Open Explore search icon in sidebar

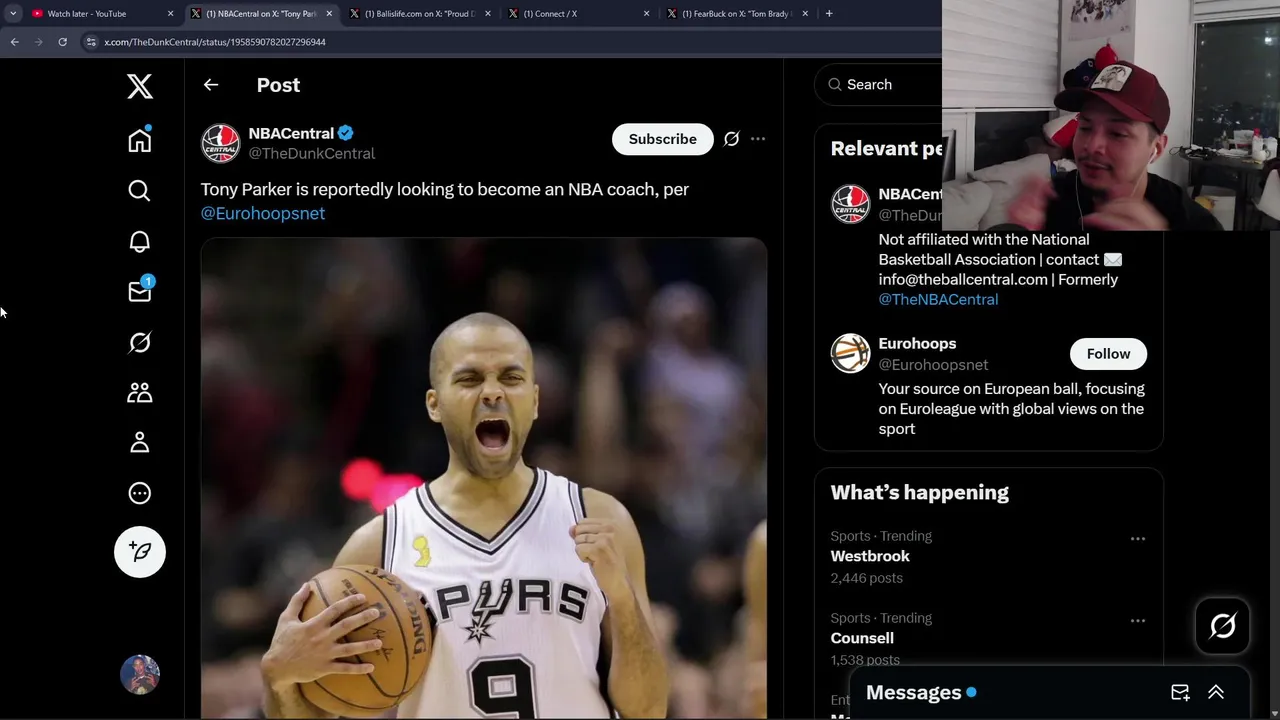point(140,191)
